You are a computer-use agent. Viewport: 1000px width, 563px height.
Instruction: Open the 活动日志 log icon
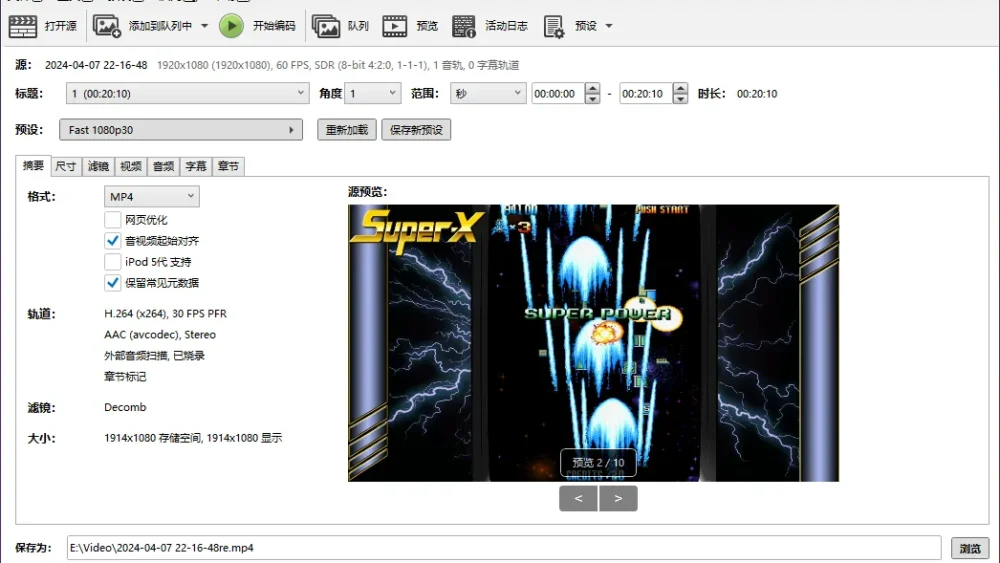coord(464,26)
